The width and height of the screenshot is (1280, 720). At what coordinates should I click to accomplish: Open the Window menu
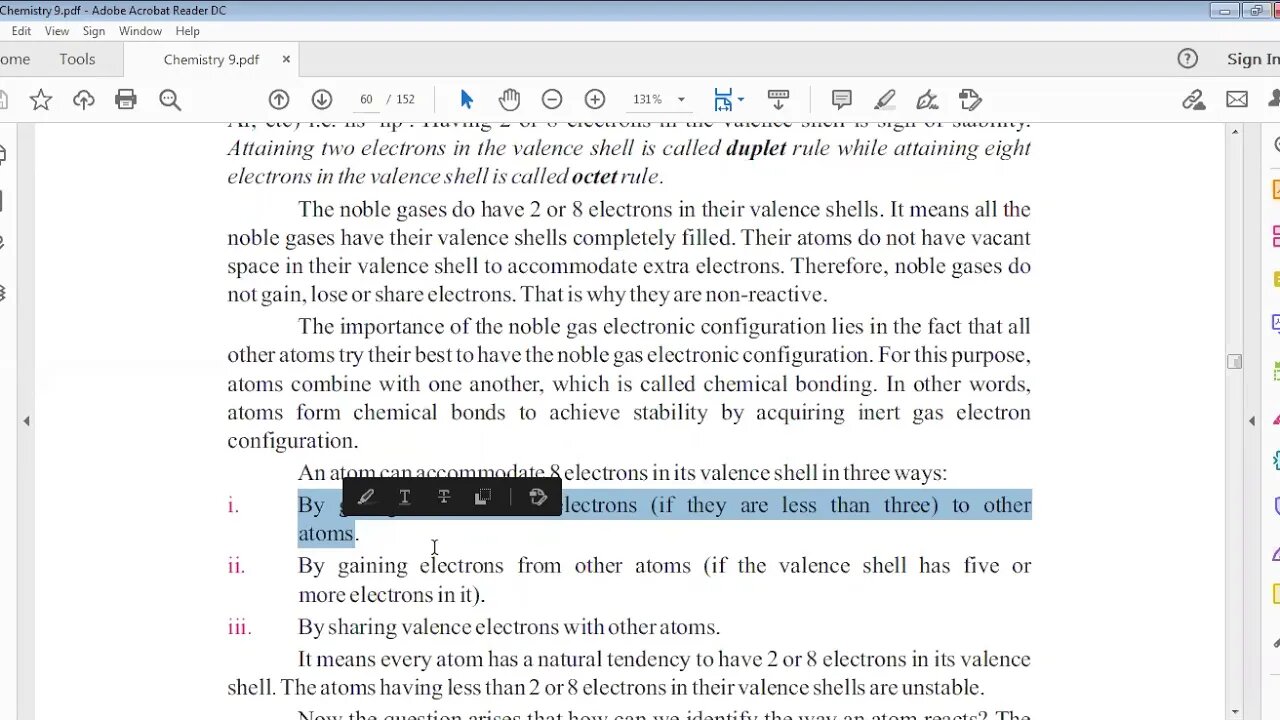point(140,31)
